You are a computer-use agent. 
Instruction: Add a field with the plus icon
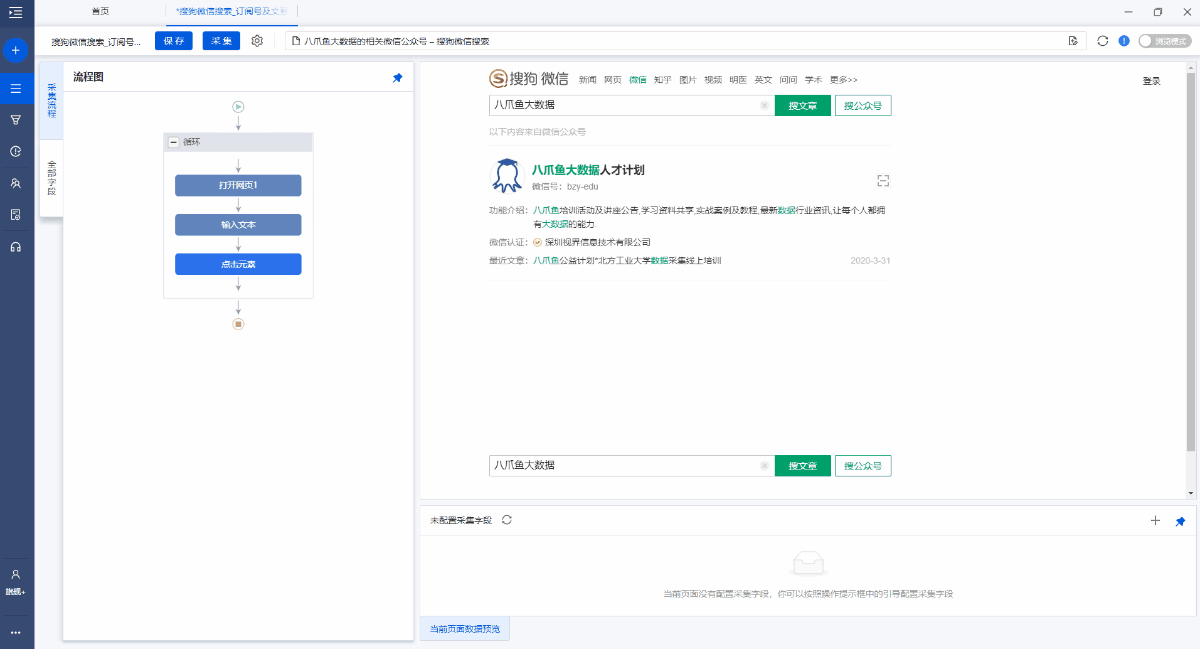tap(1156, 521)
